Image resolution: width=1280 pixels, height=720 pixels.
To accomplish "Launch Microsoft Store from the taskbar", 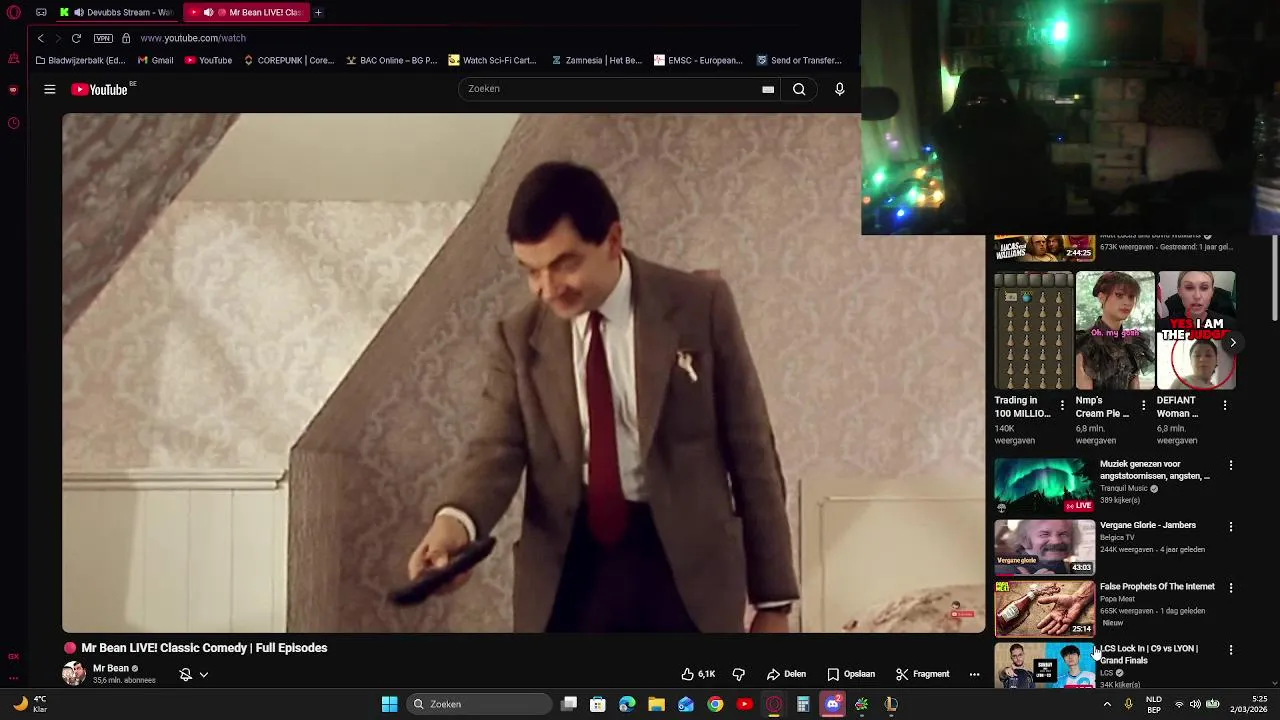I will point(598,704).
